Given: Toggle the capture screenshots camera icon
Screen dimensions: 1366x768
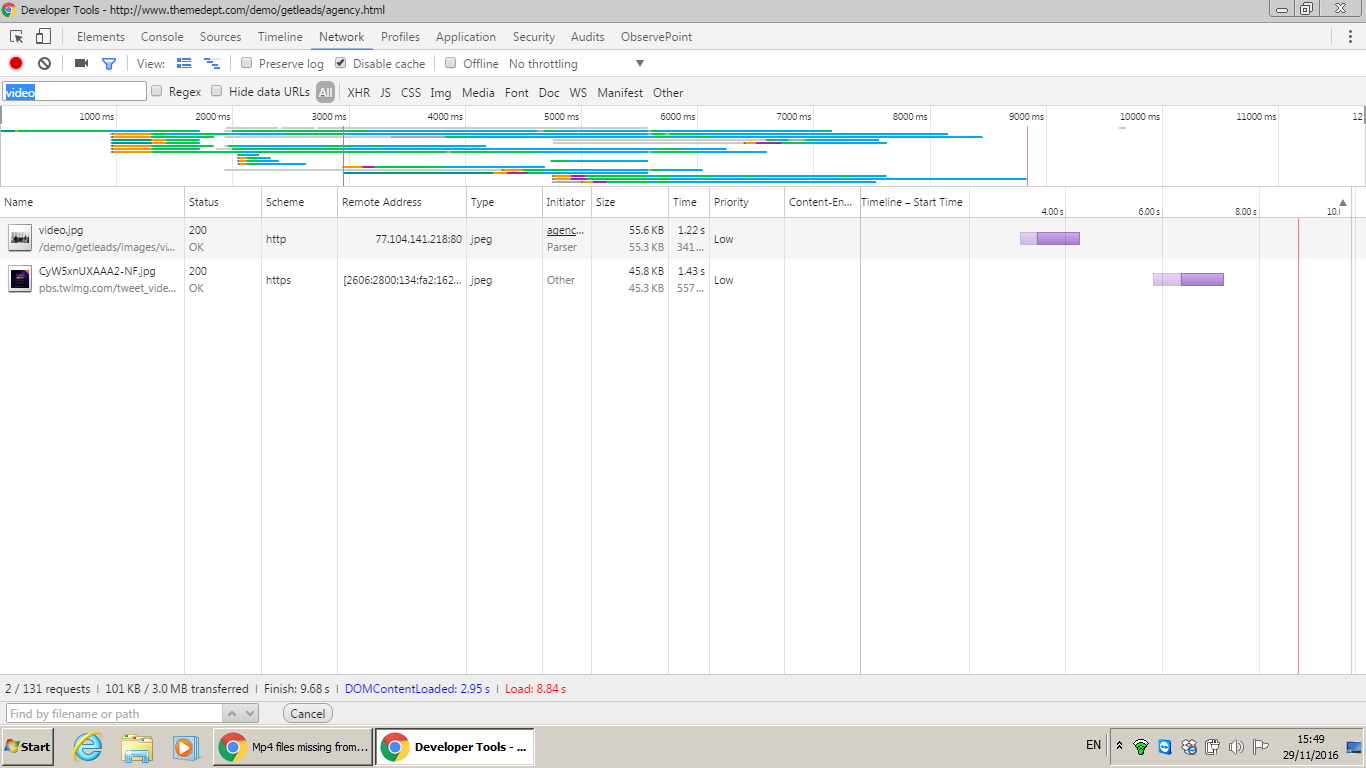Looking at the screenshot, I should (x=82, y=63).
